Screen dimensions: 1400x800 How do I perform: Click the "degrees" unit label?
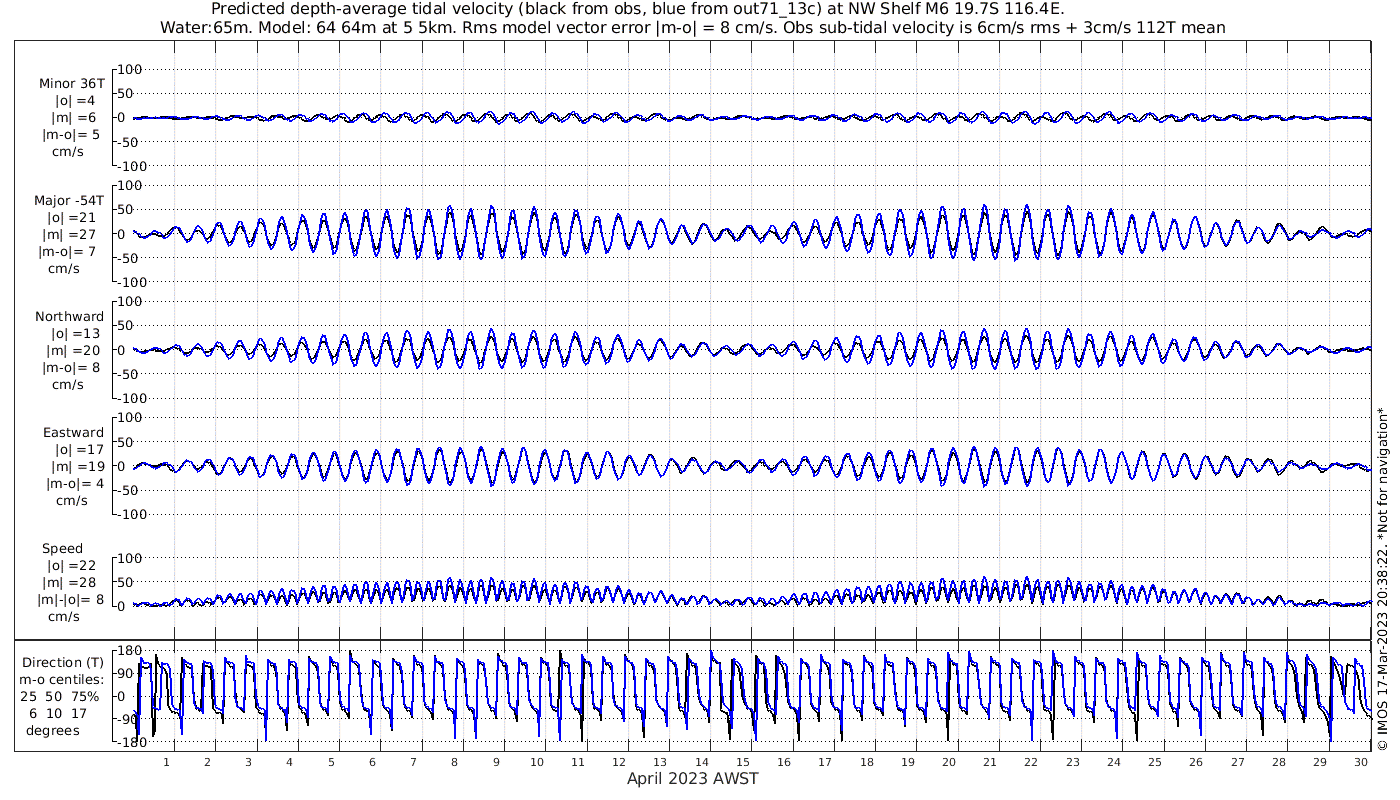53,730
